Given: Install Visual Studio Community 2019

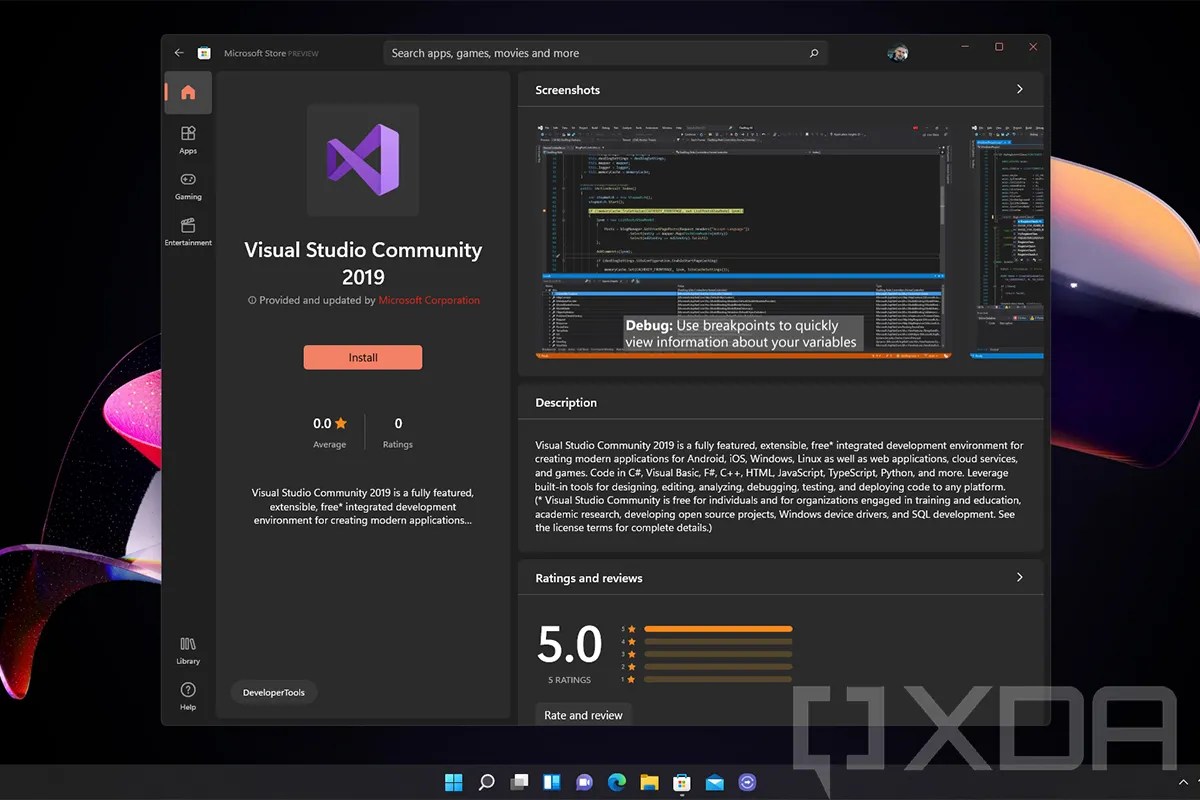Looking at the screenshot, I should [363, 357].
